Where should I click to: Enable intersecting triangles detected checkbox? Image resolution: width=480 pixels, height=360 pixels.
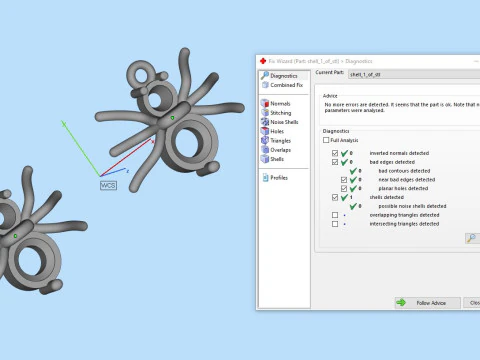click(335, 224)
